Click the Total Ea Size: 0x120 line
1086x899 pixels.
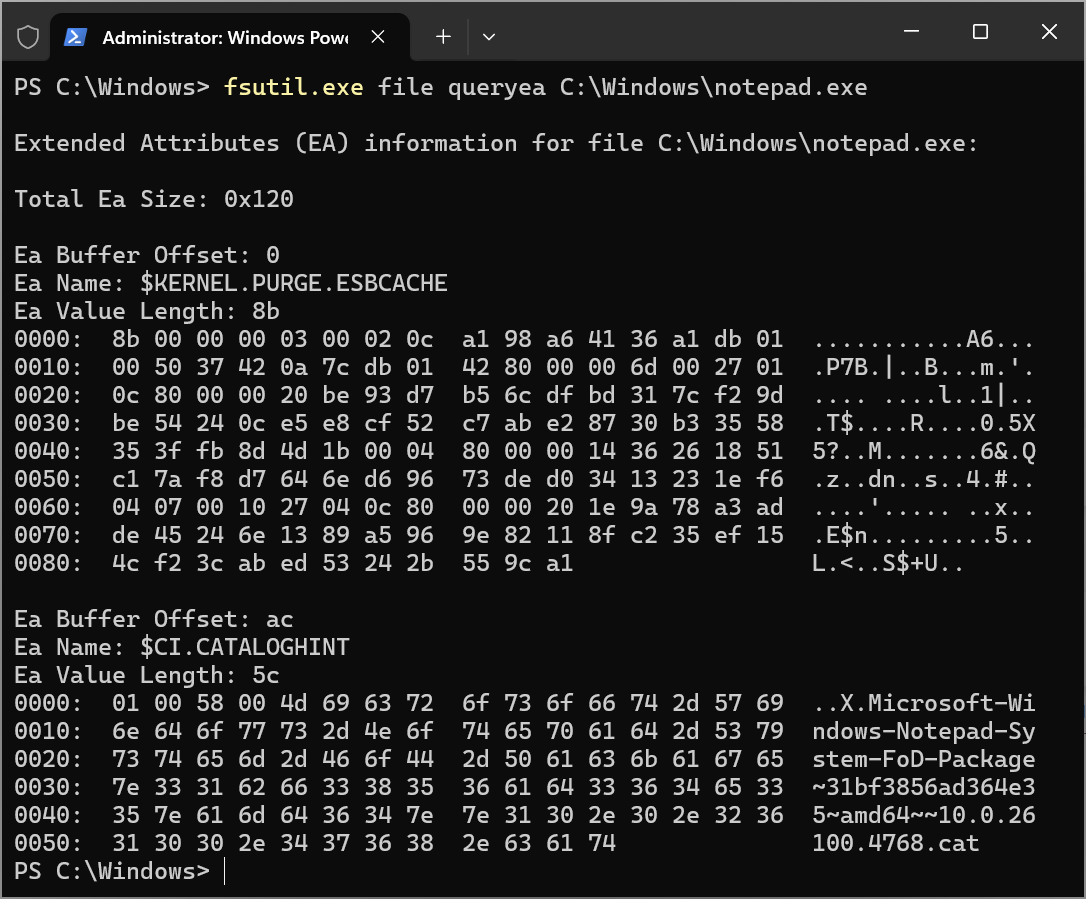click(154, 199)
